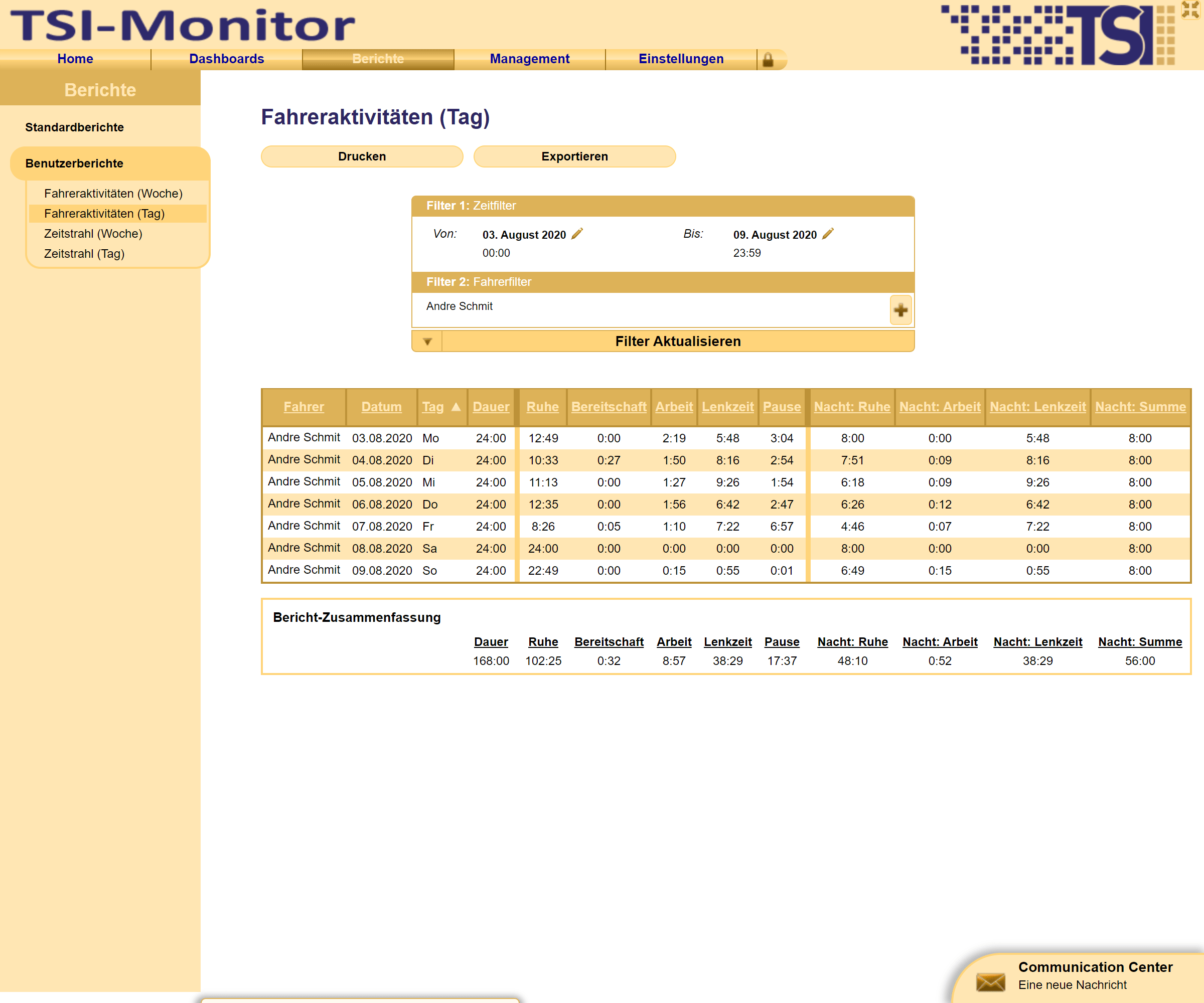Click the TSI-Monitor title logo
Screen dimensions: 1204x1003
tap(182, 25)
